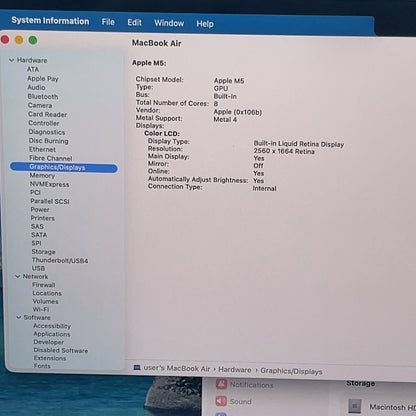Open the Help menu
The width and height of the screenshot is (416, 416).
[205, 24]
